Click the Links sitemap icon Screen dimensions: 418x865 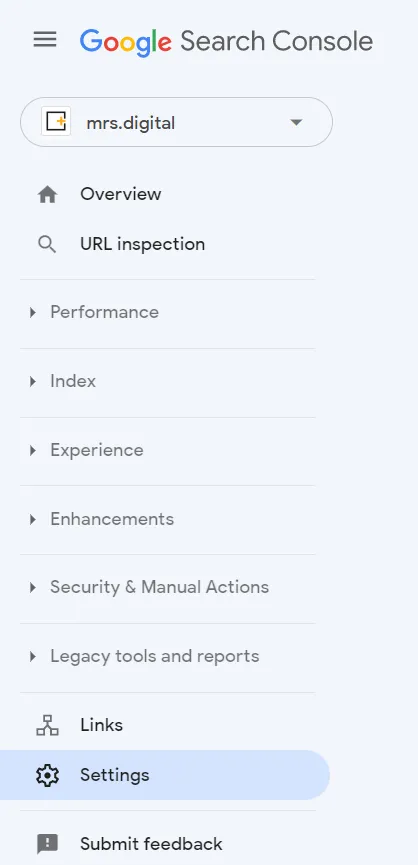pos(47,725)
